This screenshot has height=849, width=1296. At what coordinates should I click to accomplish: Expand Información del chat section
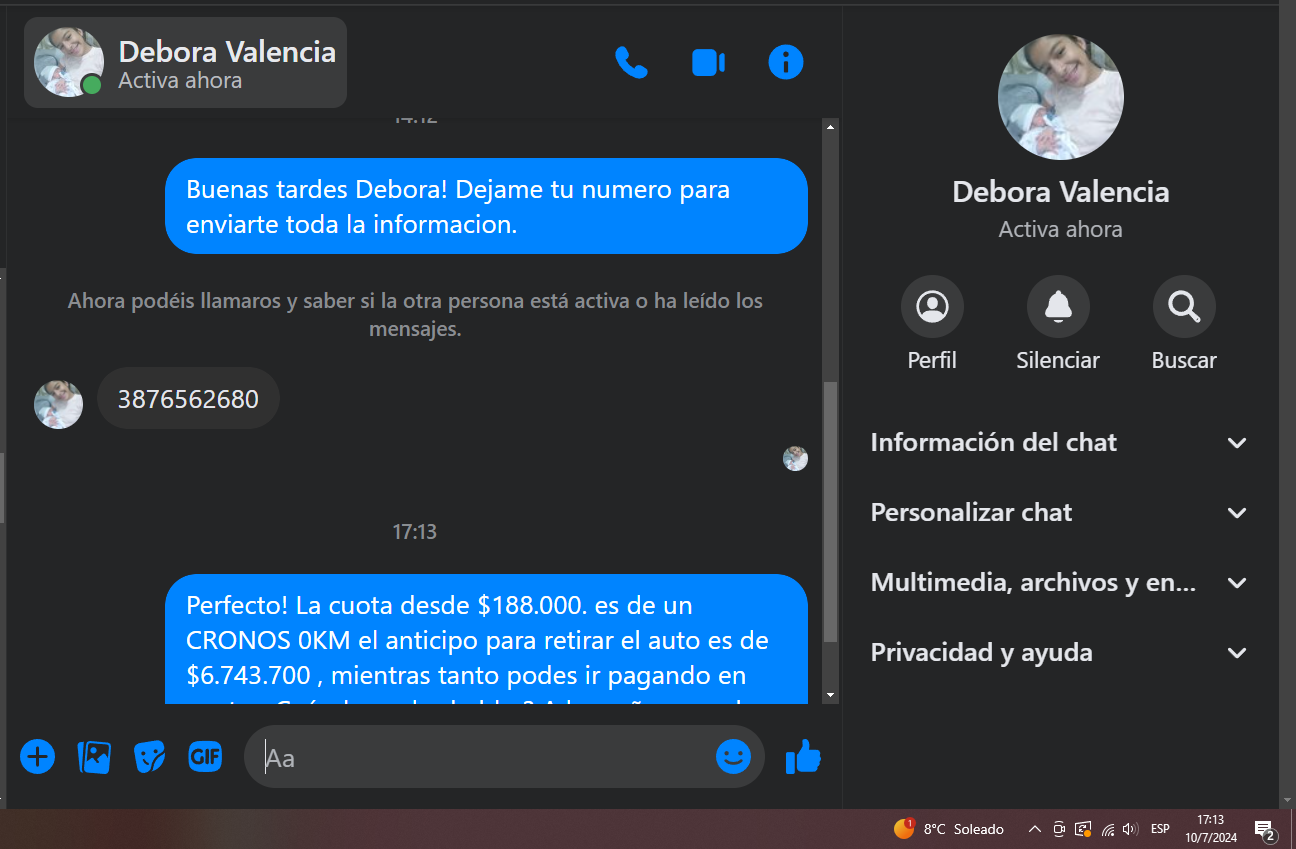point(1059,442)
